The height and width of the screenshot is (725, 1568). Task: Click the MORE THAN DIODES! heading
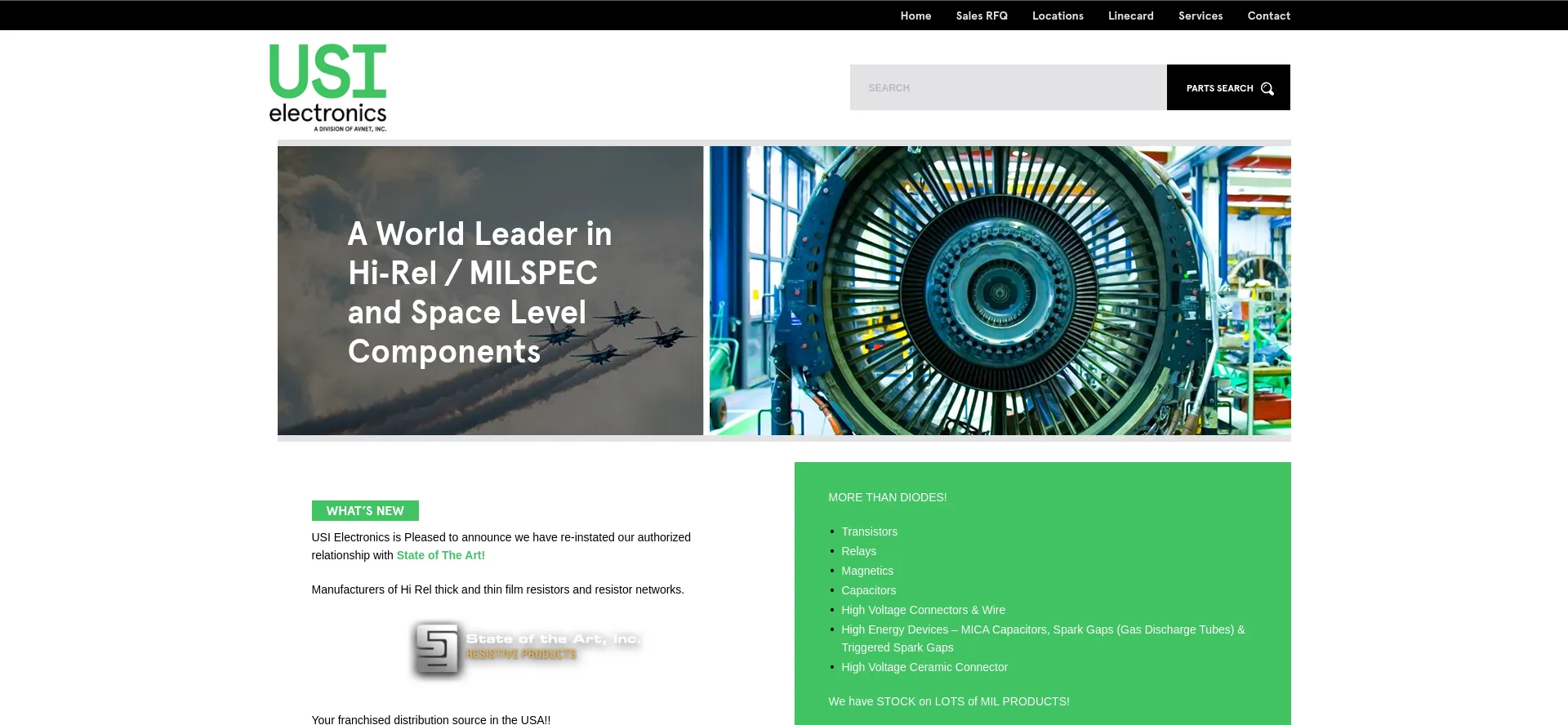coord(888,497)
